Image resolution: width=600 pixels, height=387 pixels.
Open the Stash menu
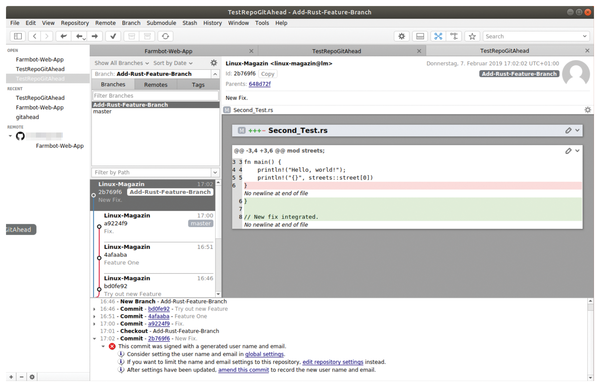(x=189, y=23)
